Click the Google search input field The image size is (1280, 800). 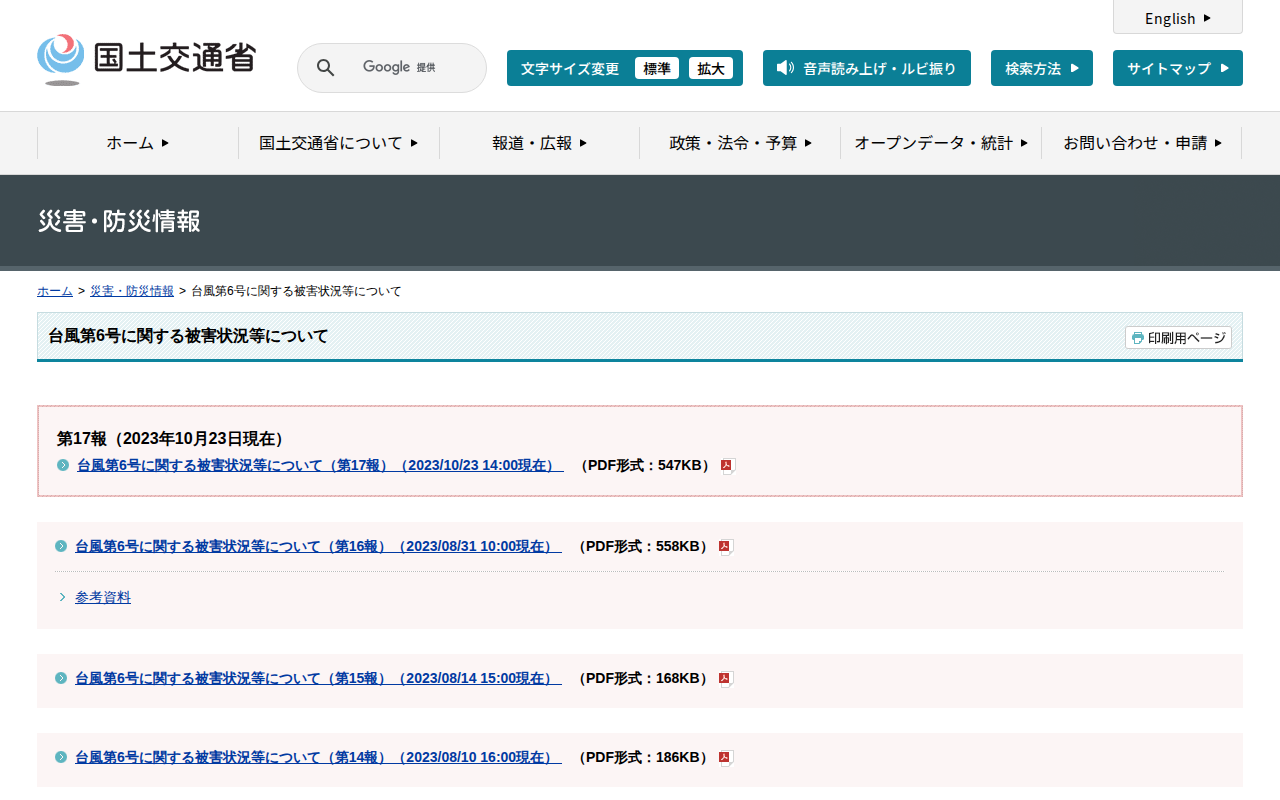point(410,68)
